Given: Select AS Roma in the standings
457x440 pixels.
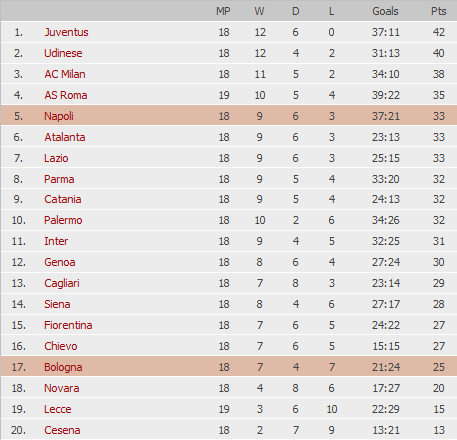Looking at the screenshot, I should click(x=66, y=95).
